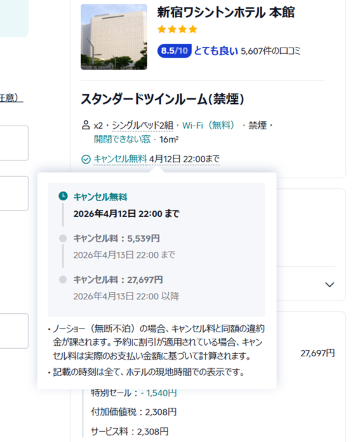Click the サービス料：2,308円 line
Viewport: 360px width, 442px height.
coord(130,432)
